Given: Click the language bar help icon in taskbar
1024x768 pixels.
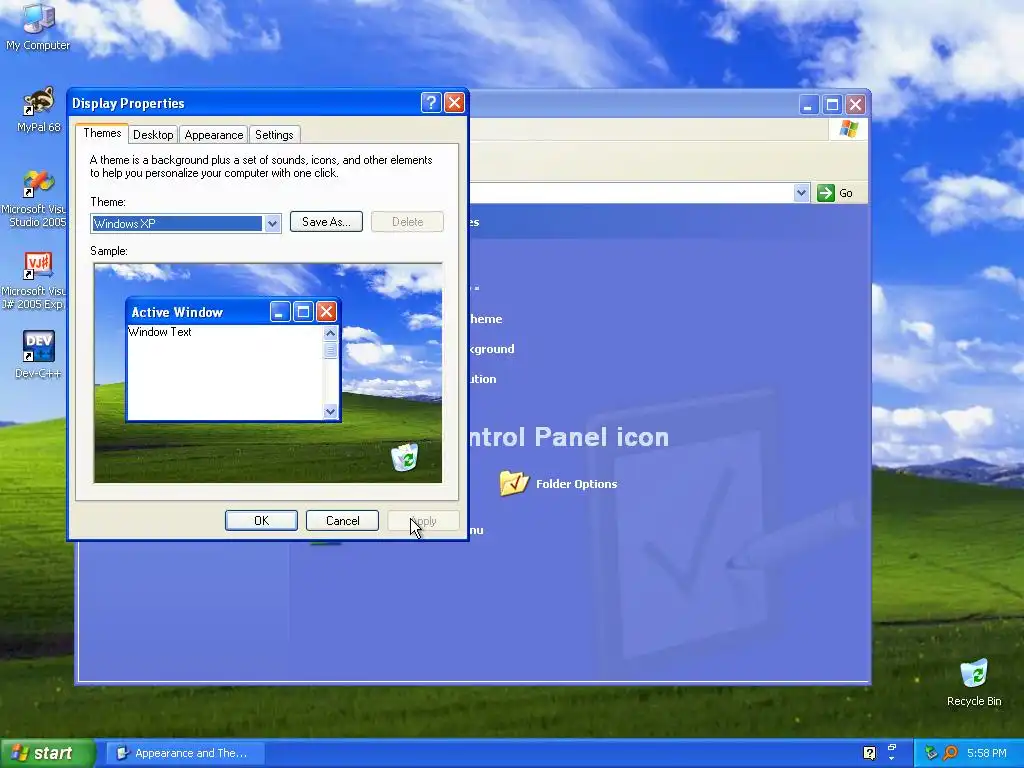Looking at the screenshot, I should [869, 753].
